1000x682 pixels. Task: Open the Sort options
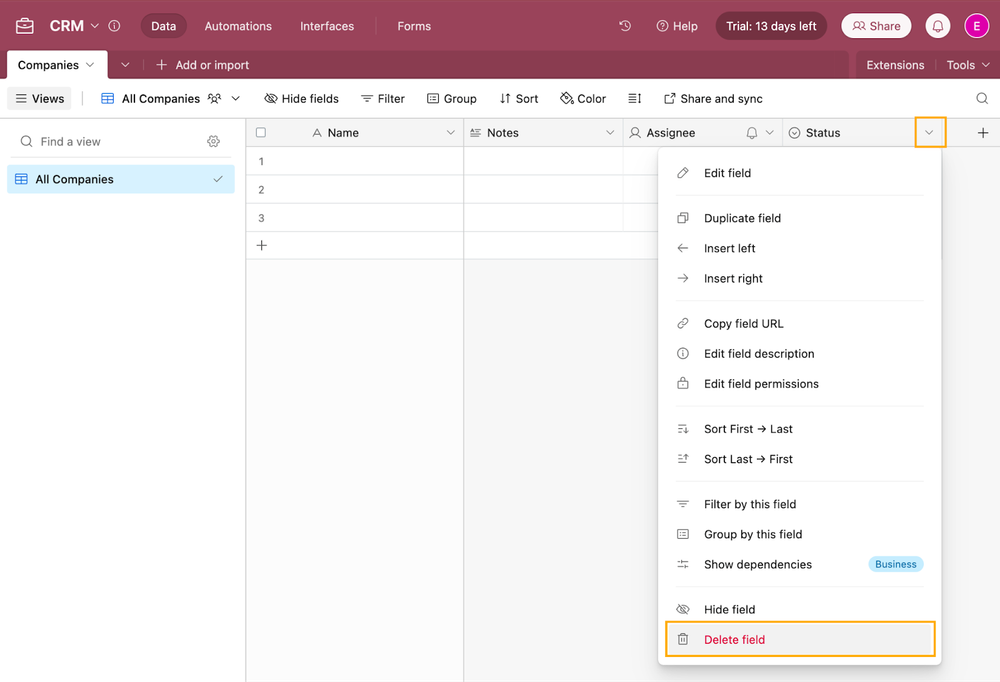519,98
